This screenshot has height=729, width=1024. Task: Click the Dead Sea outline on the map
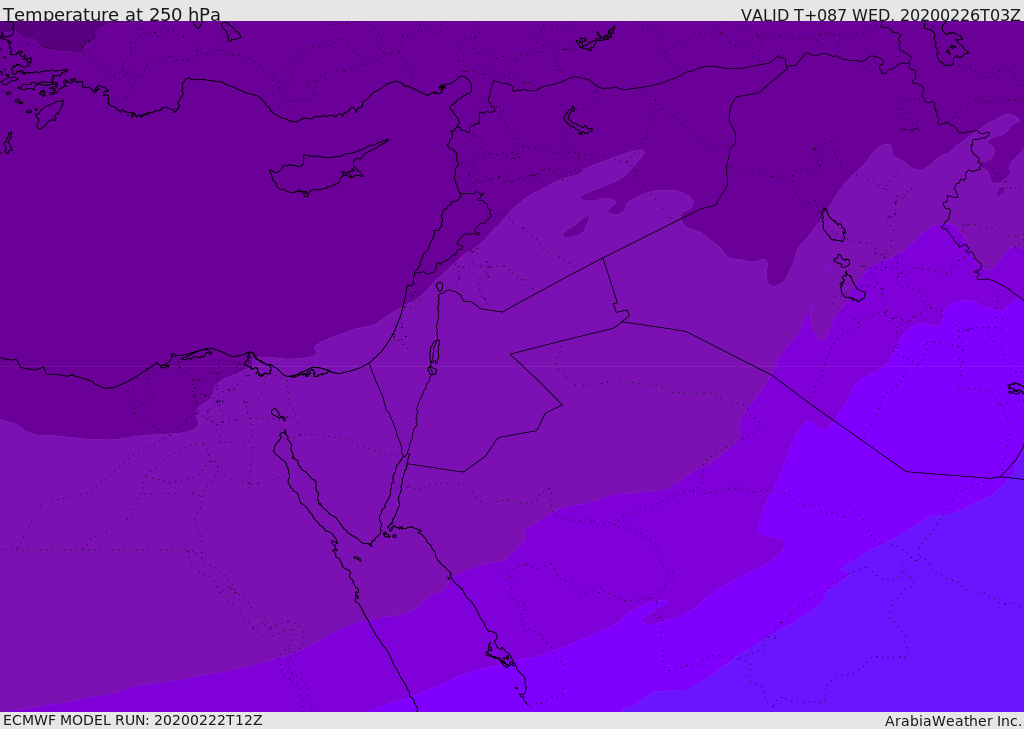coord(434,356)
